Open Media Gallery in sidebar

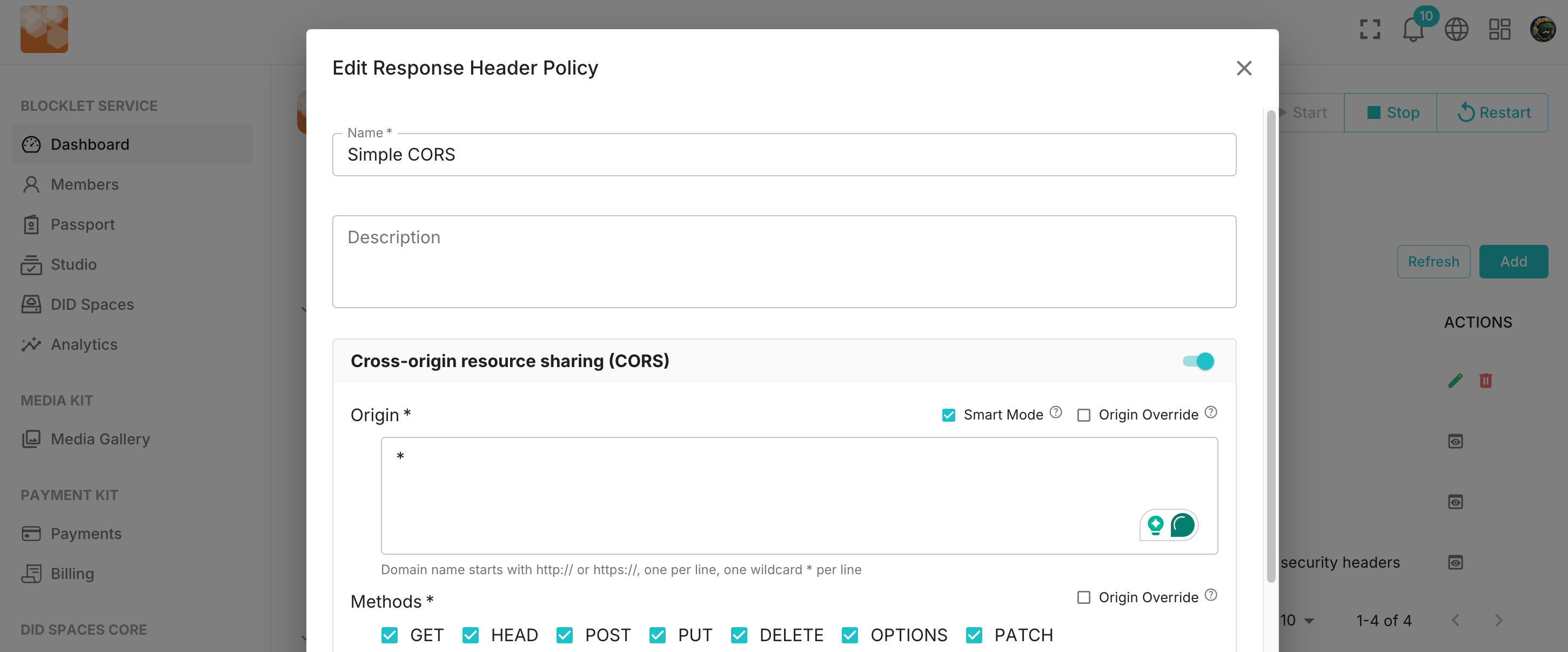100,439
